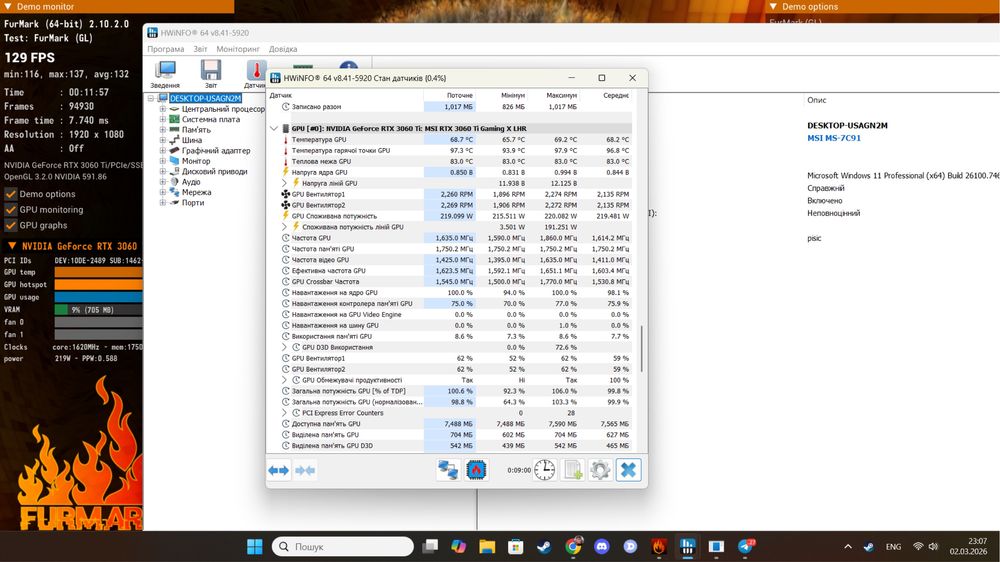
Task: Click the clock reset timer icon
Action: click(x=544, y=470)
